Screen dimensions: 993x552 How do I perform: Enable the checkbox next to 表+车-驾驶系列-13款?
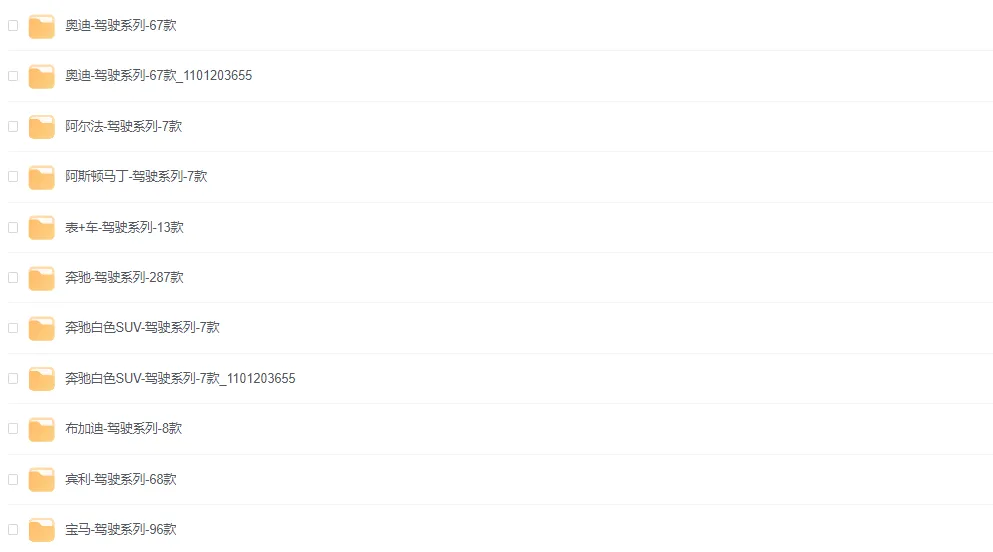[13, 228]
